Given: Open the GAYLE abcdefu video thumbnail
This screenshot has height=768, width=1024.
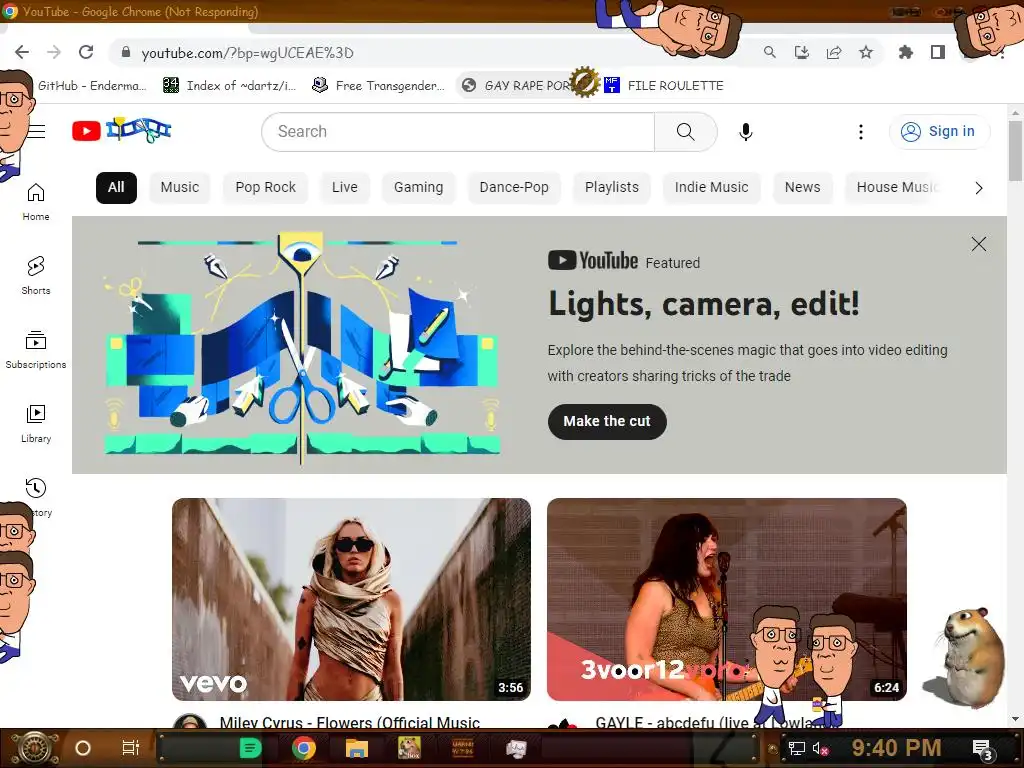Looking at the screenshot, I should click(x=727, y=600).
